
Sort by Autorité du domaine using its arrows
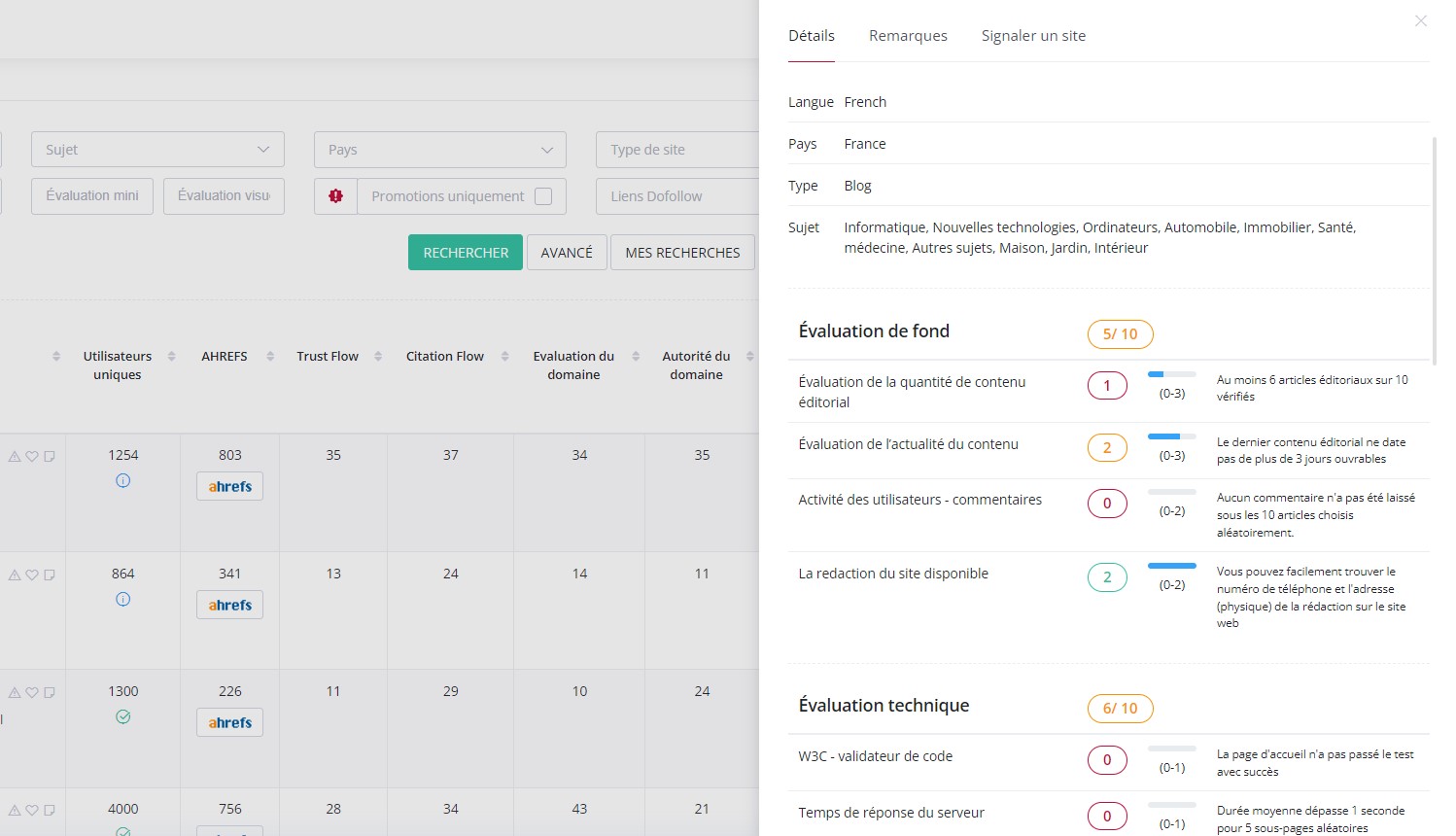(x=749, y=357)
